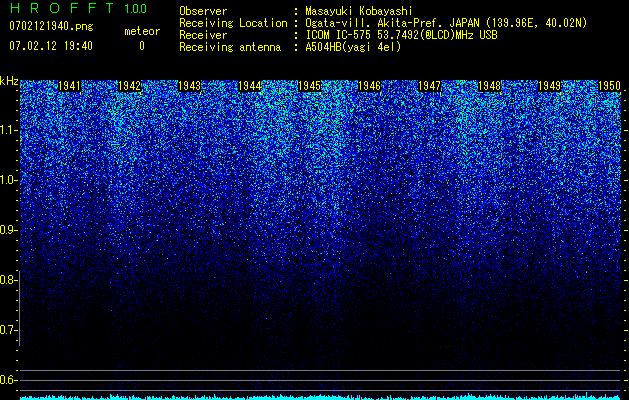Click the "Receiving antenna" label
The image size is (629, 400).
[230, 47]
